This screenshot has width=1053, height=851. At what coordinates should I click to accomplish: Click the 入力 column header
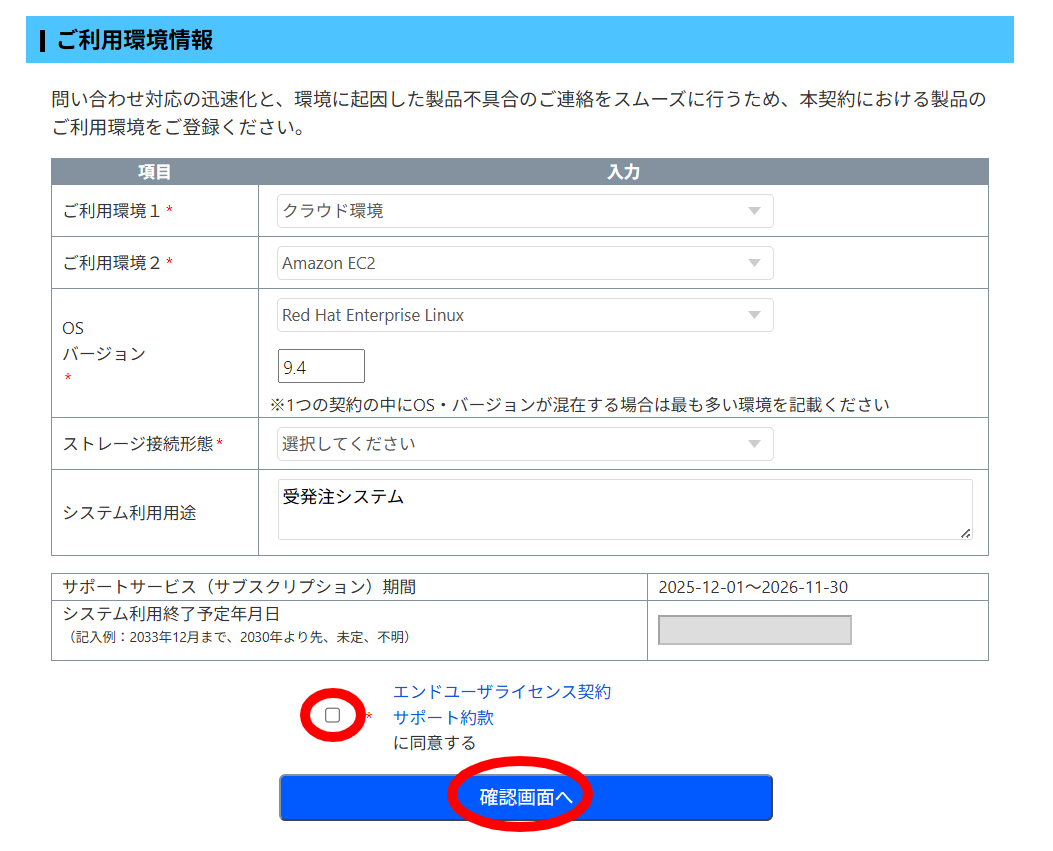pos(624,171)
